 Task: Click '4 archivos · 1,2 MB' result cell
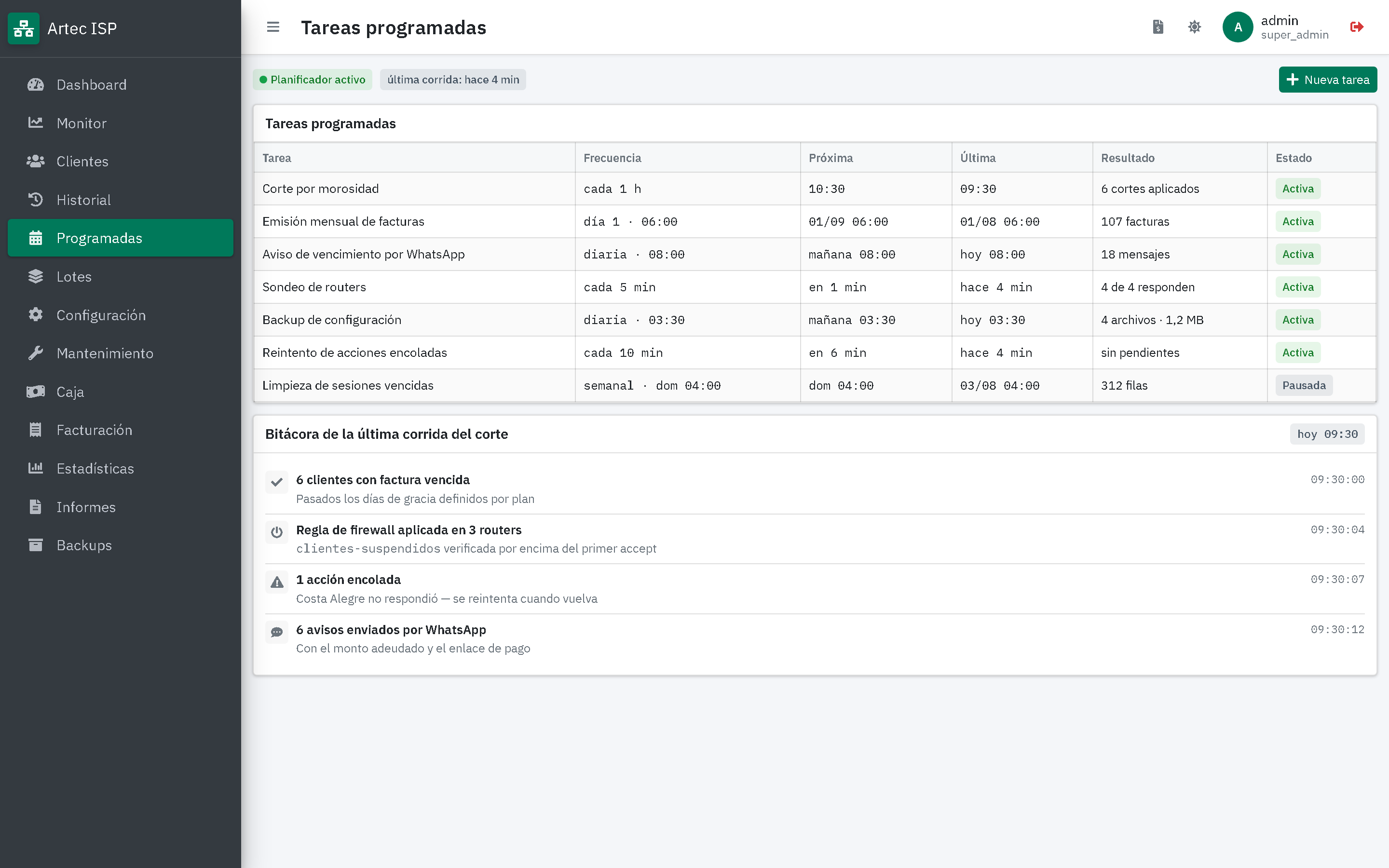point(1180,320)
